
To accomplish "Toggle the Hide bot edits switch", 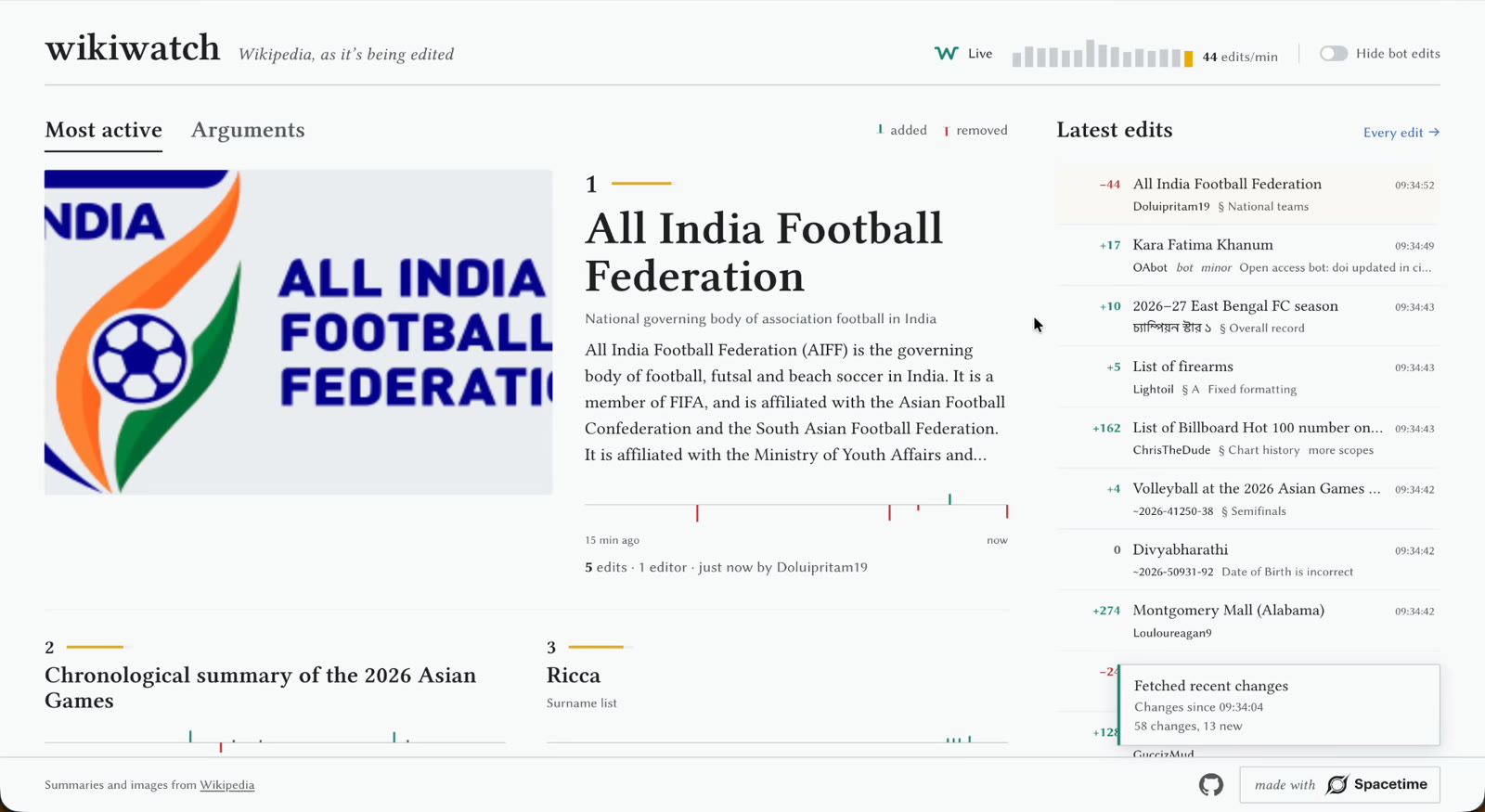I will [x=1334, y=54].
